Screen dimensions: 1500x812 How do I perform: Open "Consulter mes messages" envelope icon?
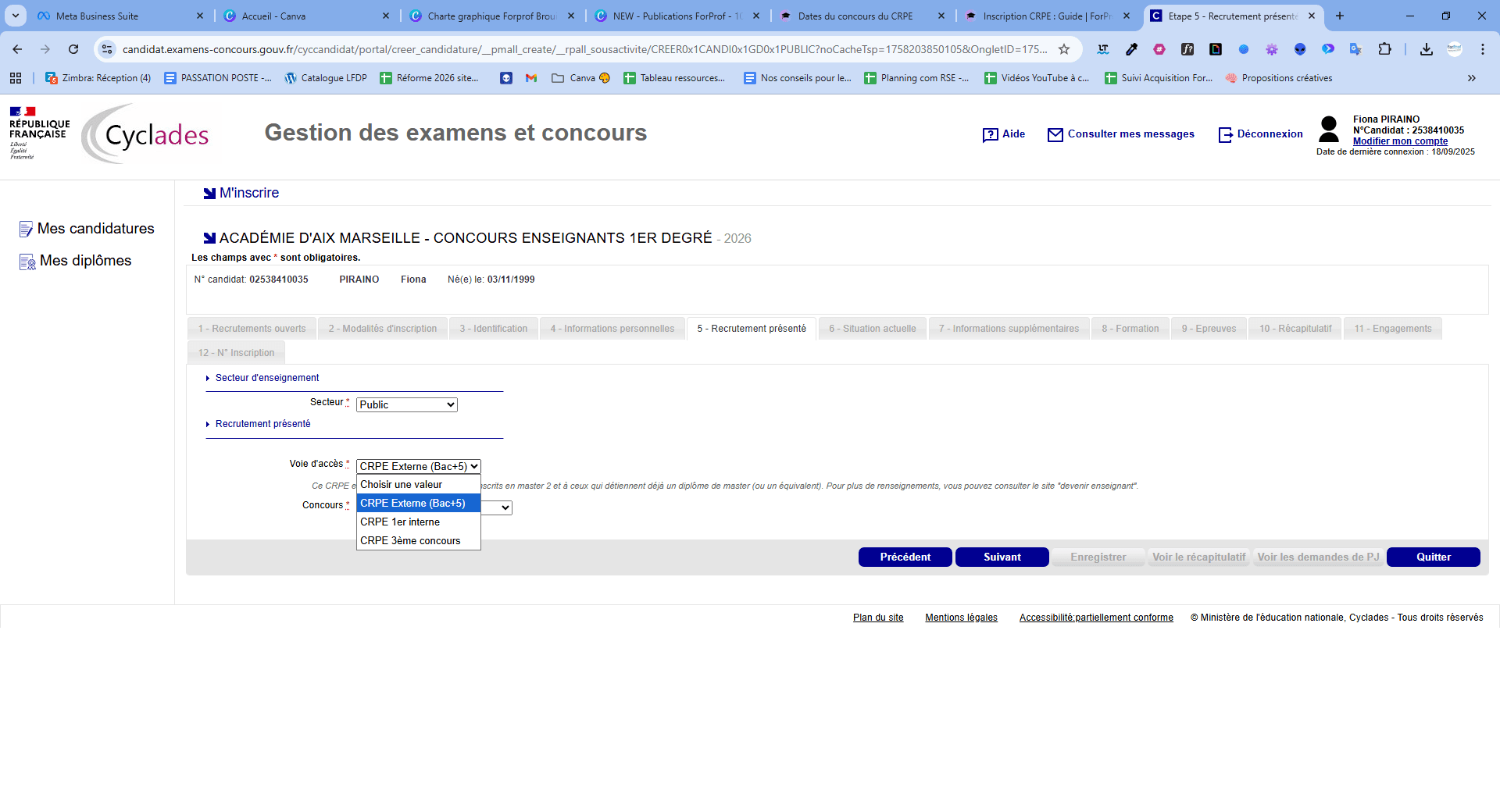1055,134
